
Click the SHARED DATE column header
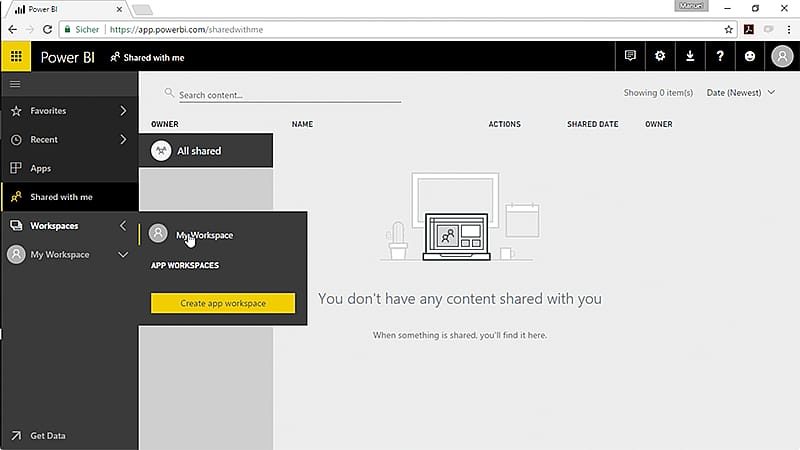pyautogui.click(x=593, y=124)
